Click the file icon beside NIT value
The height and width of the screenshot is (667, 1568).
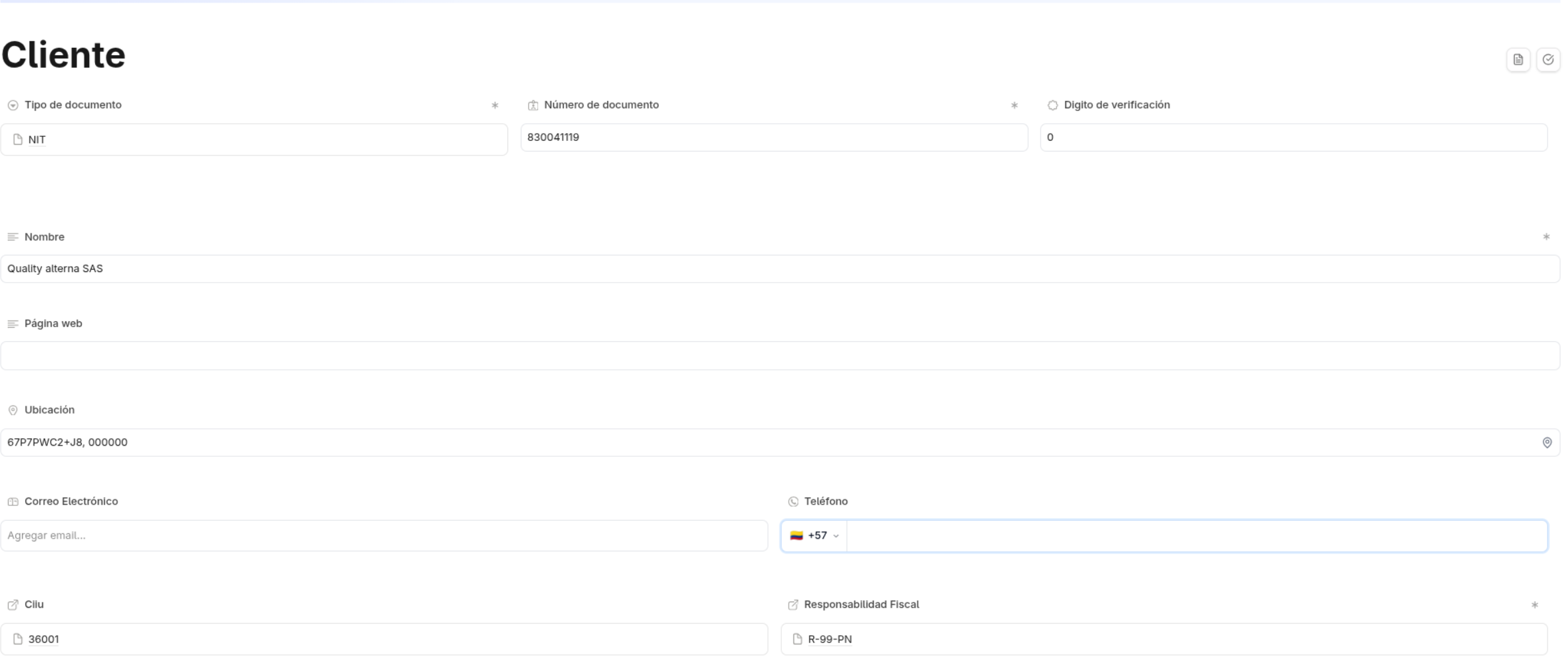pyautogui.click(x=18, y=140)
